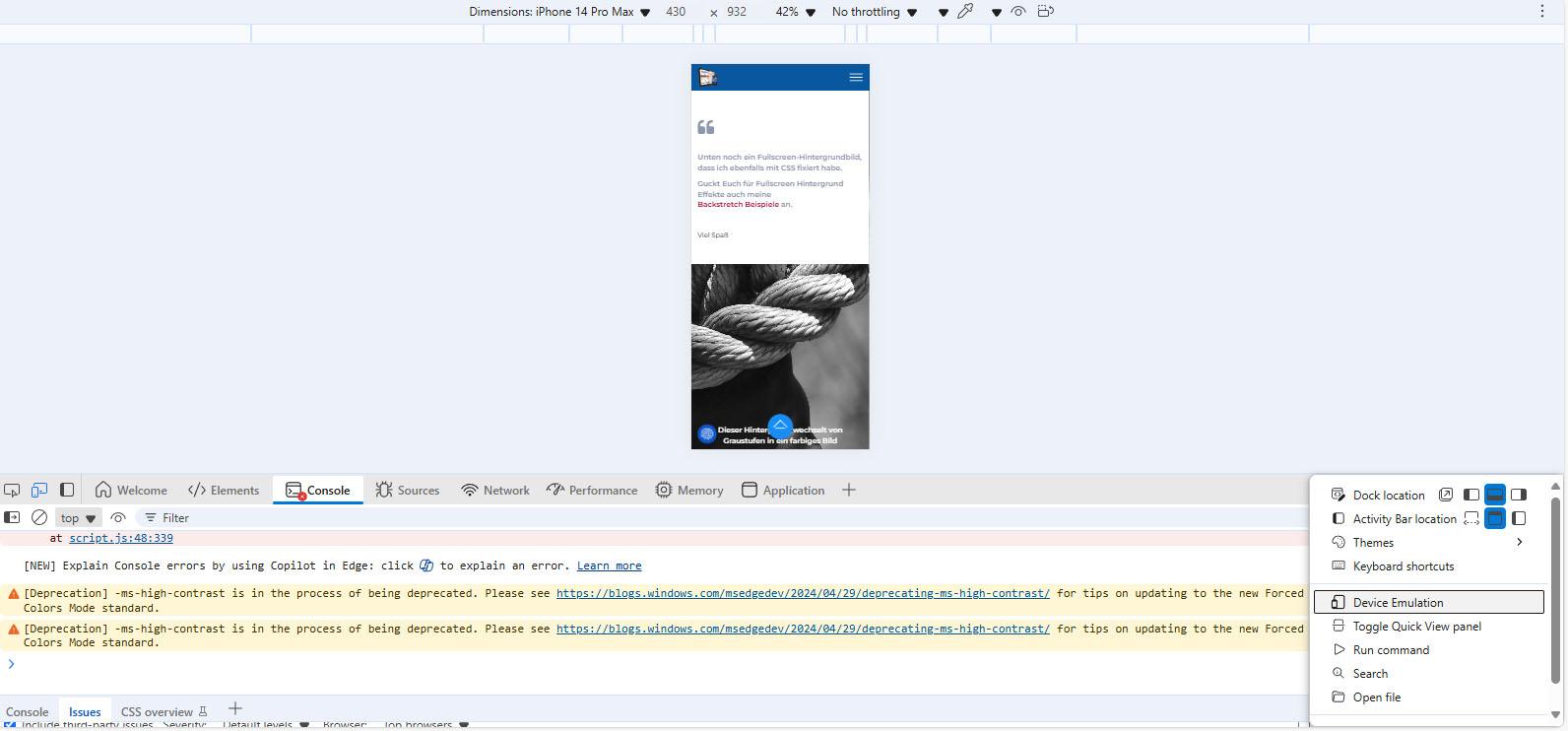The width and height of the screenshot is (1568, 731).
Task: Open the top JavaScript context dropdown
Action: tap(78, 518)
